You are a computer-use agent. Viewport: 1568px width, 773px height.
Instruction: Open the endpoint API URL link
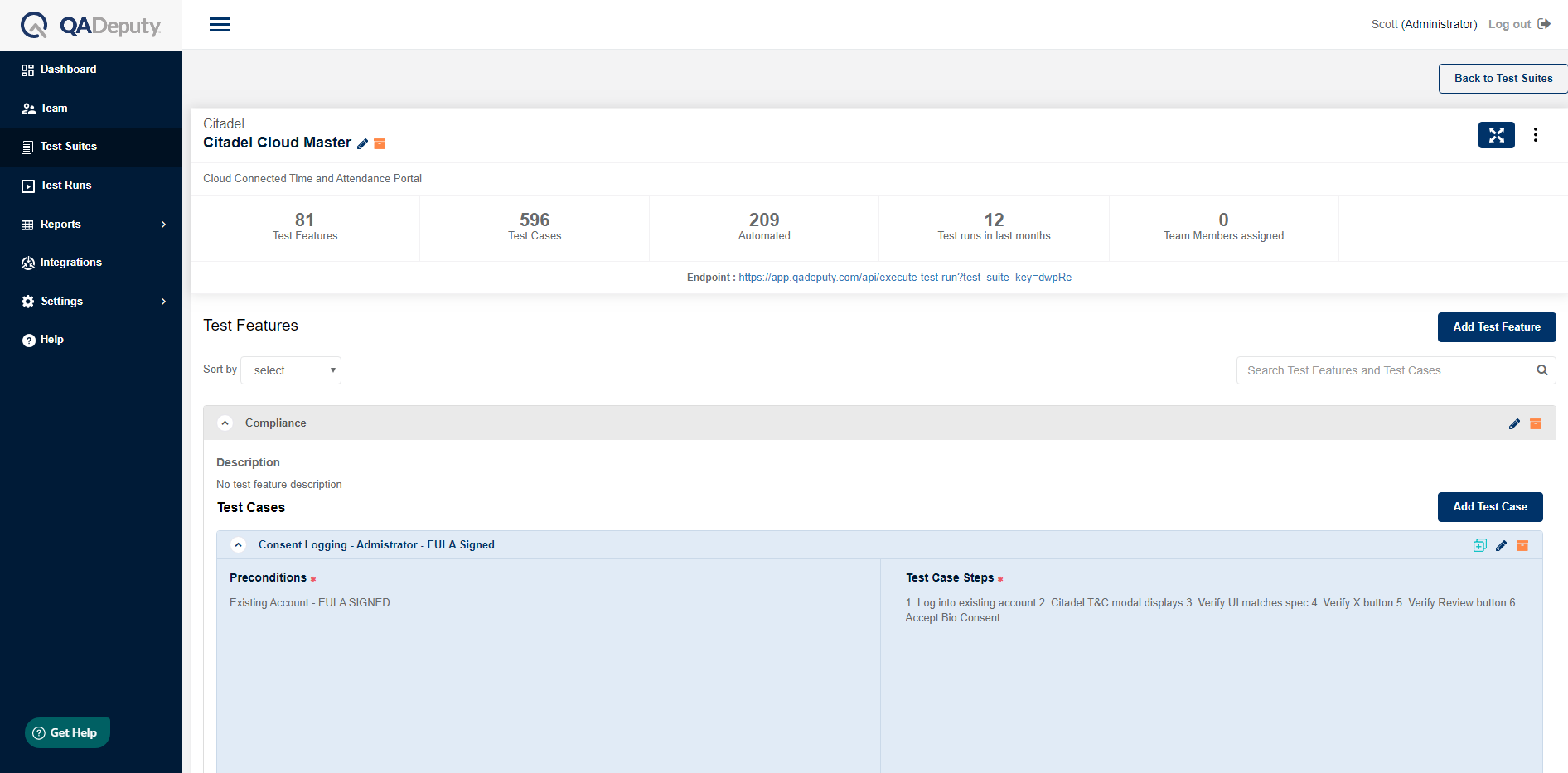[x=905, y=278]
